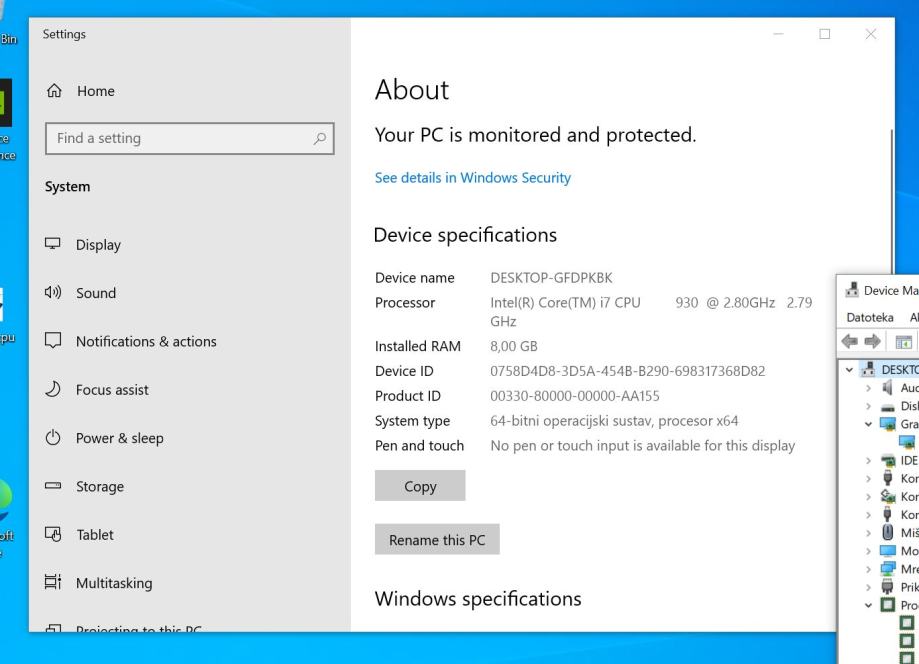919x664 pixels.
Task: Click the monitor icon beside Display
Action: pyautogui.click(x=54, y=245)
